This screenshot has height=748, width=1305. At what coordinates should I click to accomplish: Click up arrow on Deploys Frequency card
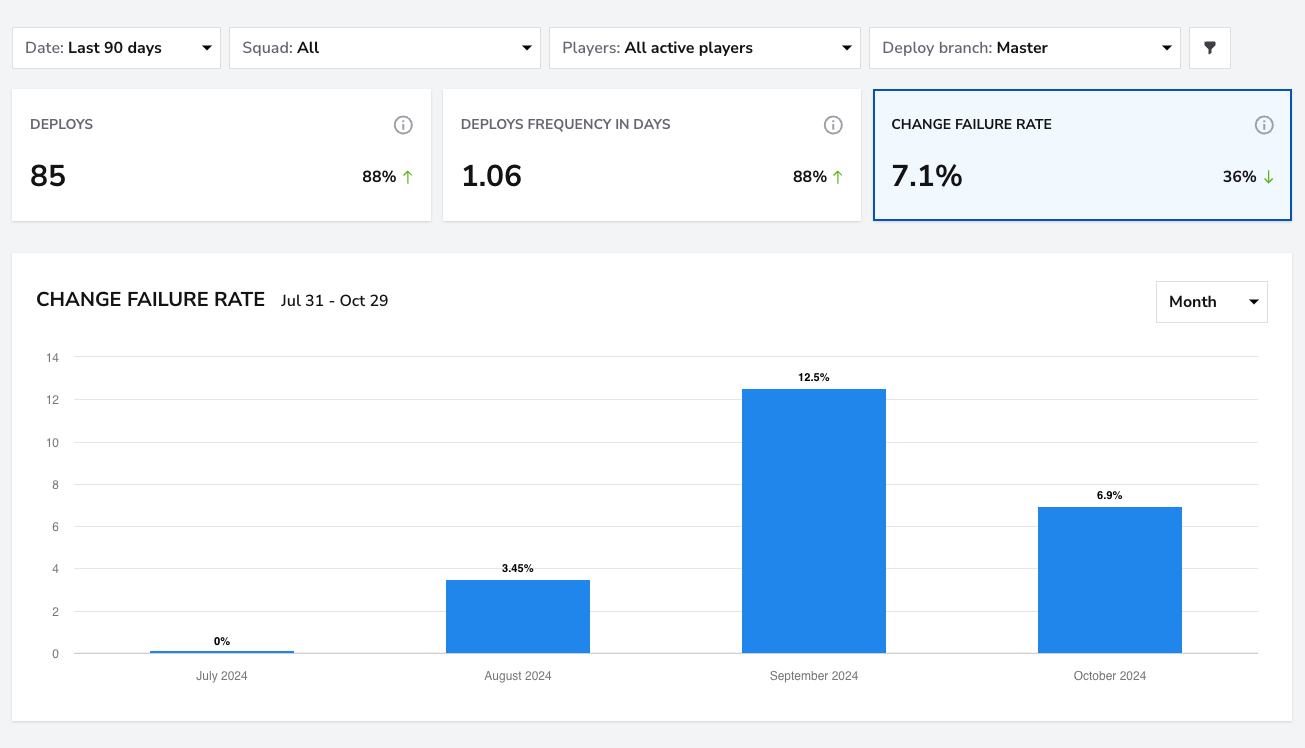pos(837,177)
